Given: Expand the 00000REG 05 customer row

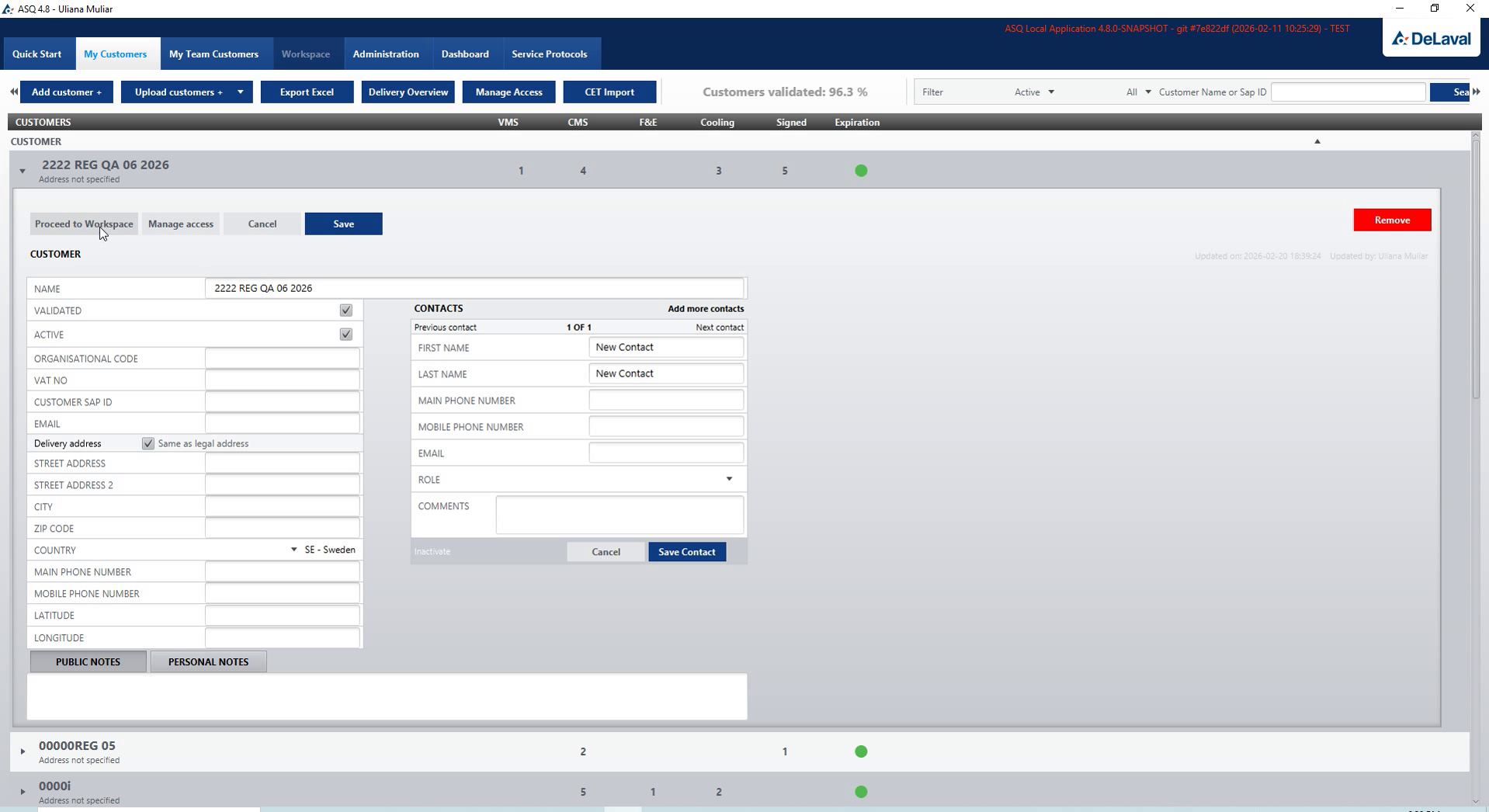Looking at the screenshot, I should tap(23, 751).
